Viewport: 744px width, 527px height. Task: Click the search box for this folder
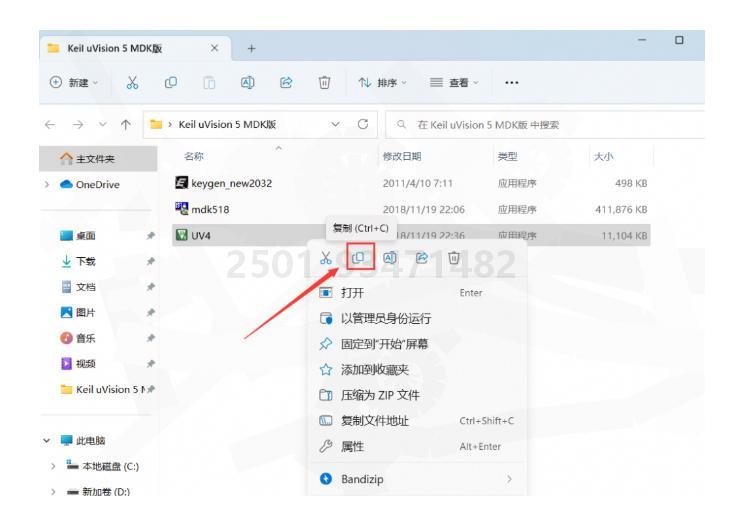545,125
